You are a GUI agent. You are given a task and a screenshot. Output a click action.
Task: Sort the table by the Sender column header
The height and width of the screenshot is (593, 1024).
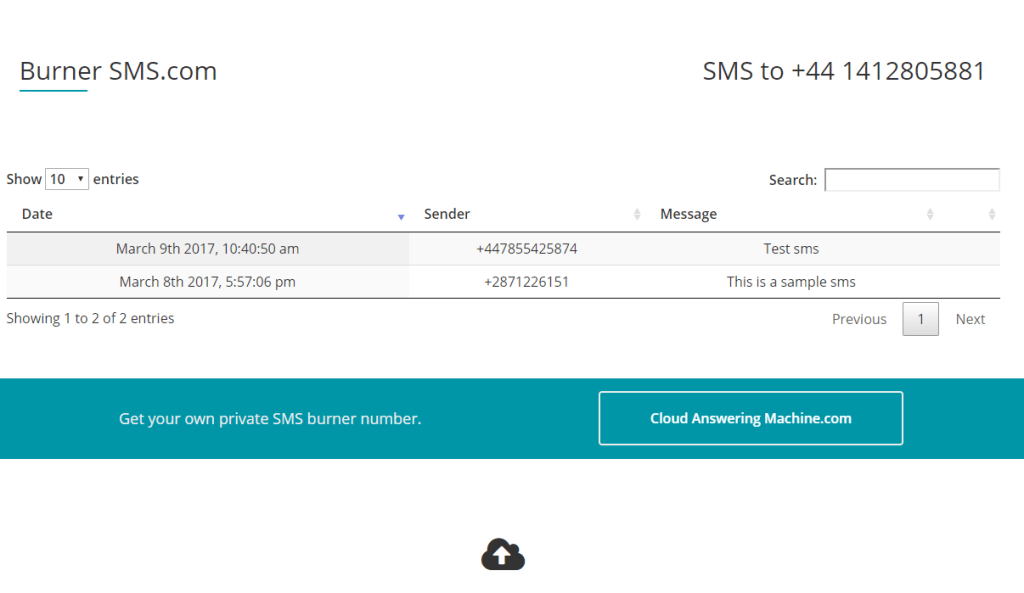(x=447, y=213)
